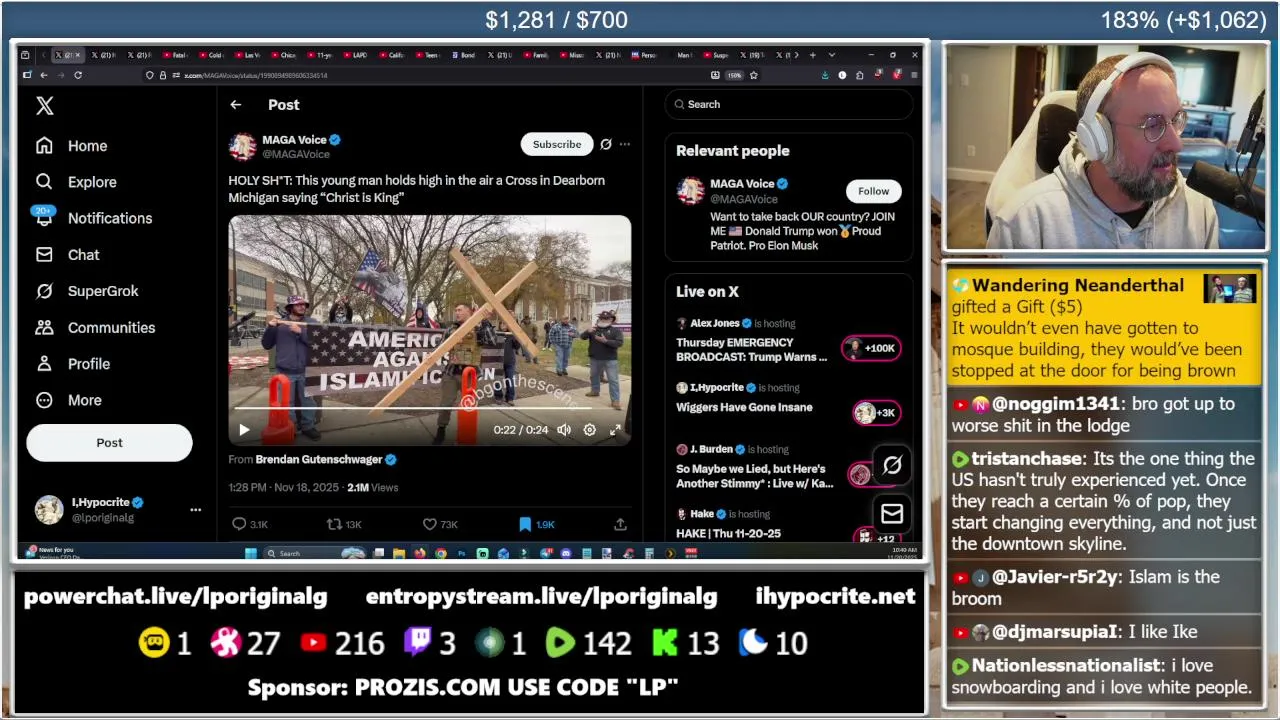Play the video in the post
The image size is (1280, 720).
(x=244, y=430)
